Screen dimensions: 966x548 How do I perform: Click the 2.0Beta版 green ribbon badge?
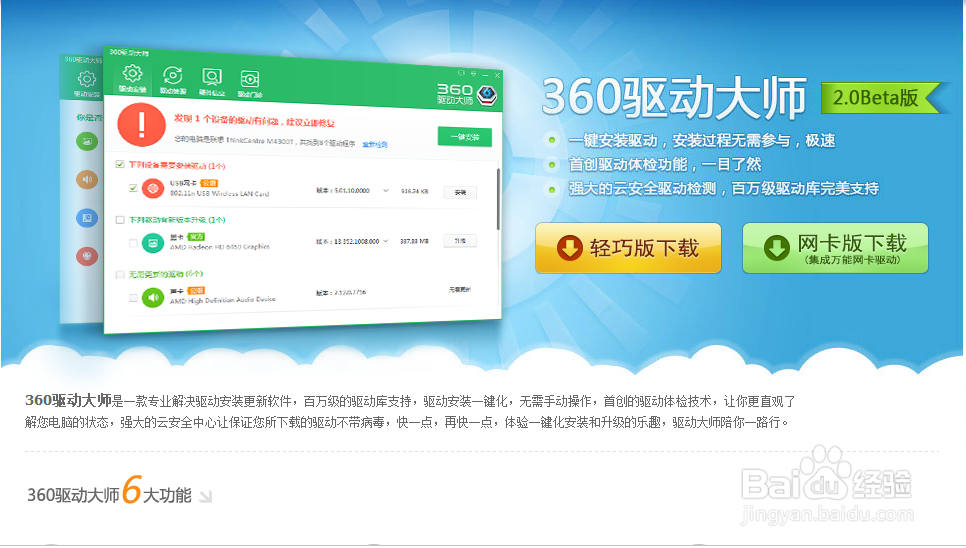(881, 98)
